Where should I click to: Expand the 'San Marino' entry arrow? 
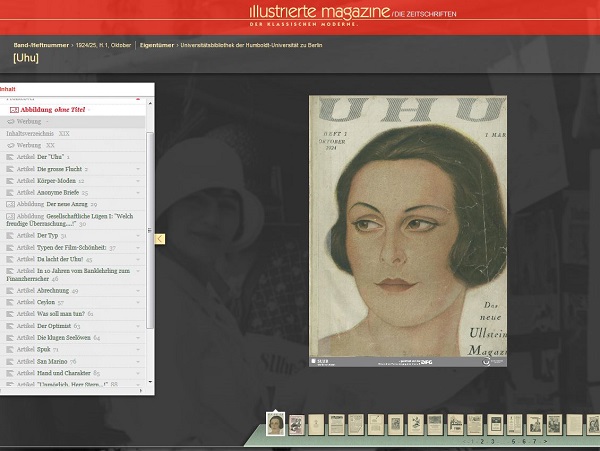[138, 362]
